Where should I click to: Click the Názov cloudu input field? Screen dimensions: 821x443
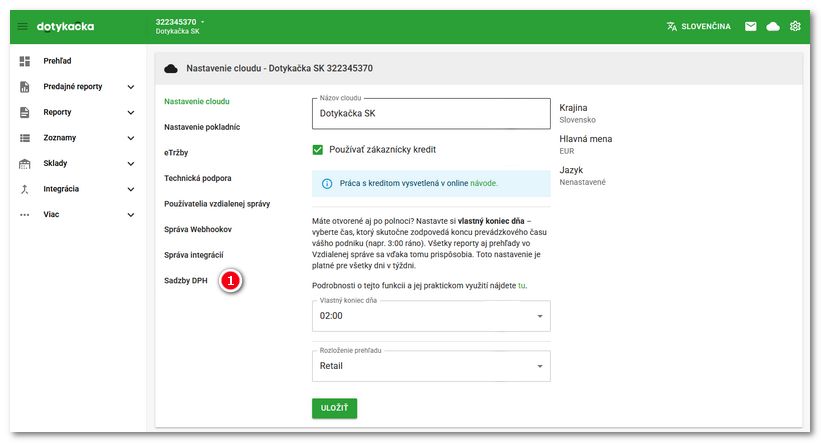431,114
